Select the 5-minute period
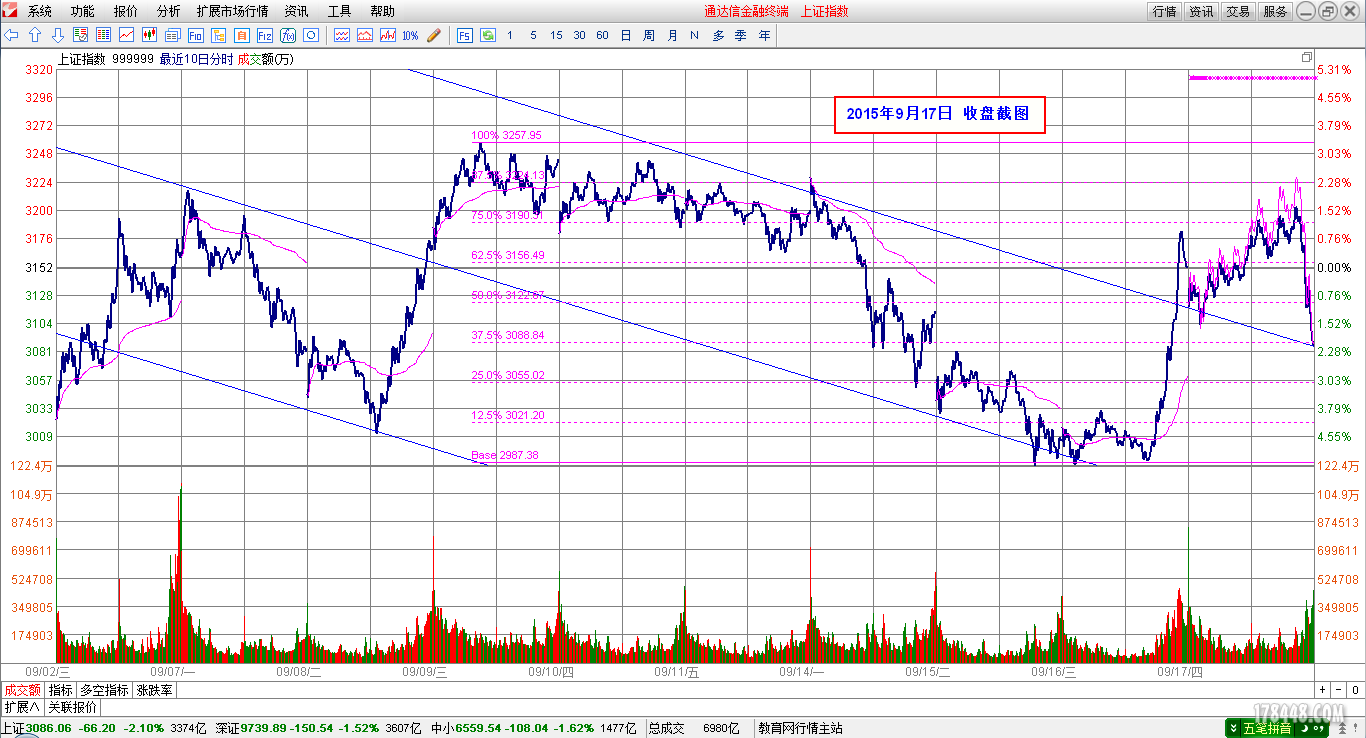This screenshot has width=1366, height=738. coord(533,35)
